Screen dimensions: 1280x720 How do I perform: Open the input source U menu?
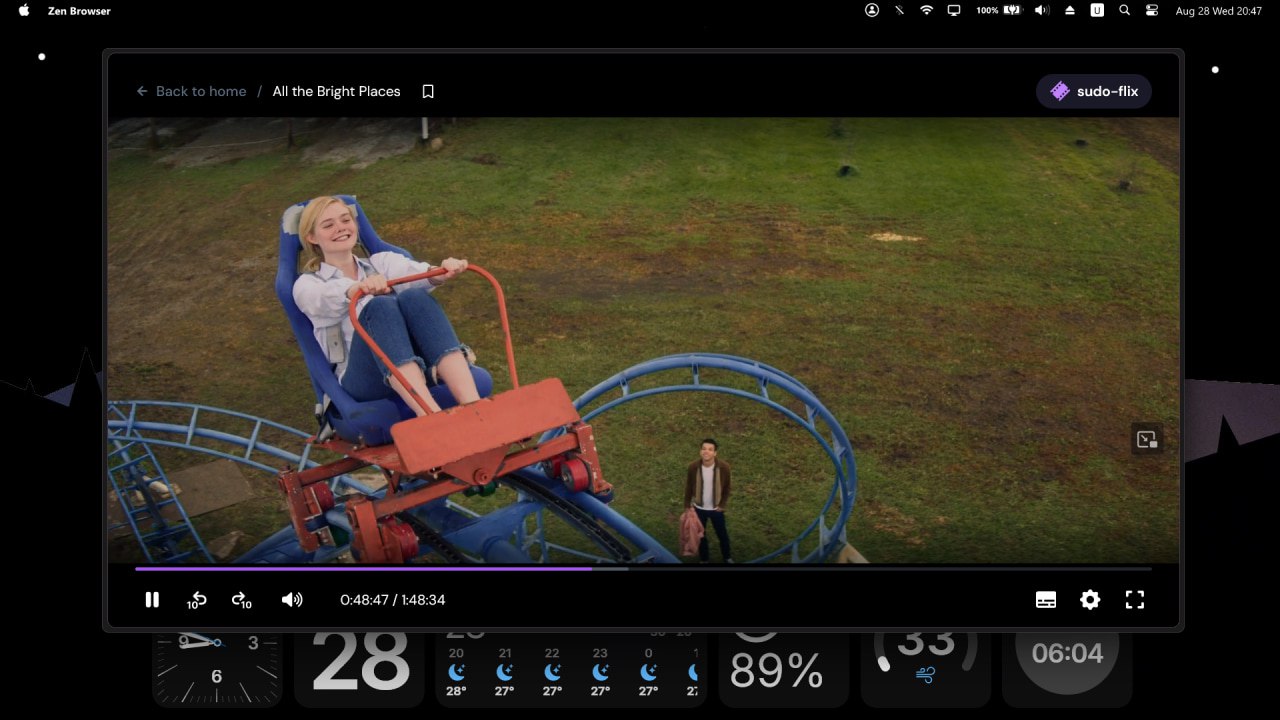click(1097, 10)
